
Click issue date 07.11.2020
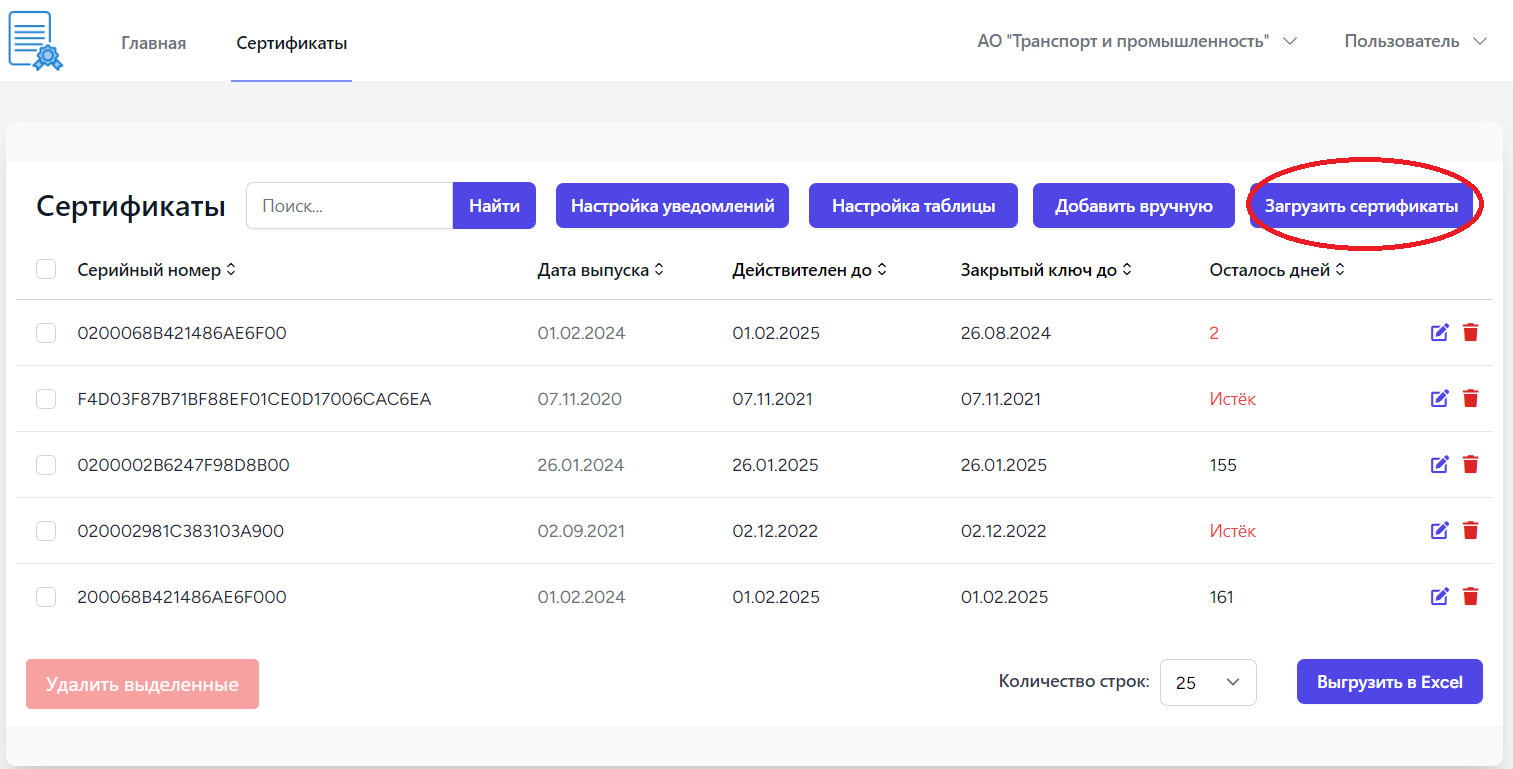pos(580,399)
